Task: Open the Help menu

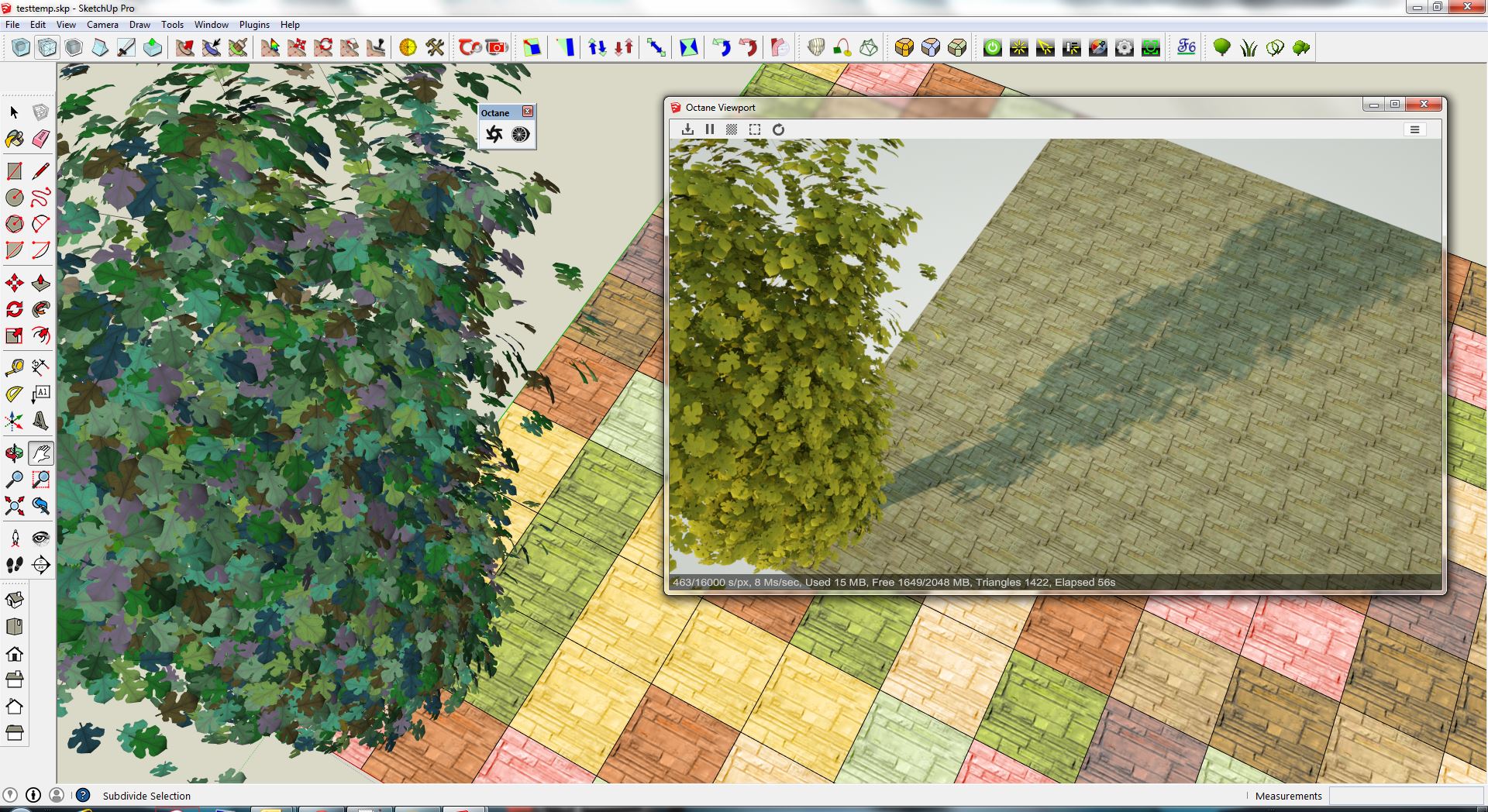Action: click(x=290, y=25)
